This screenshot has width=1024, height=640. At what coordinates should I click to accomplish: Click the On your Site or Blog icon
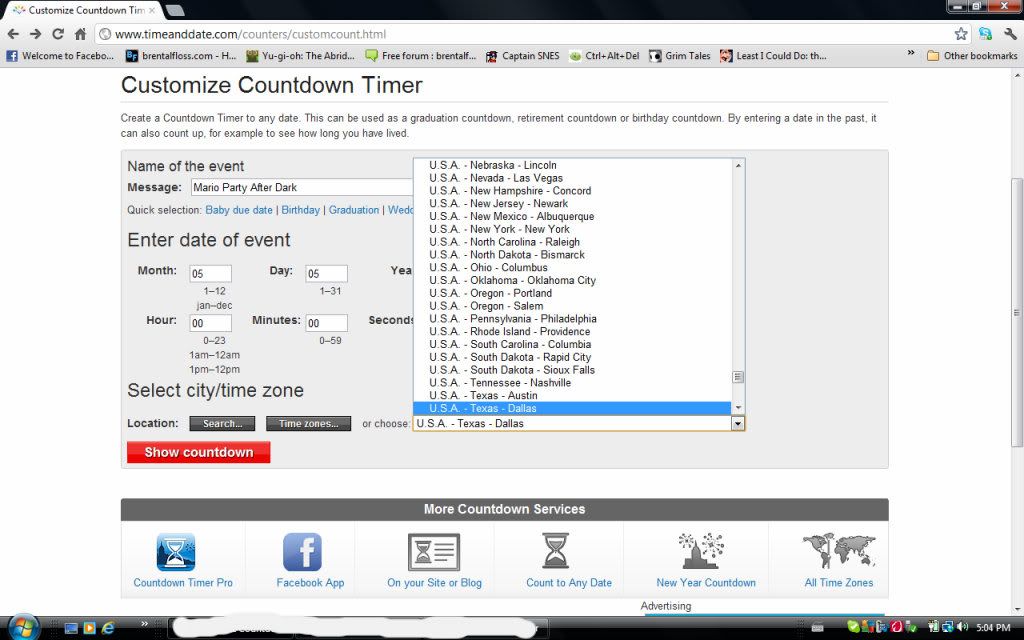[434, 552]
